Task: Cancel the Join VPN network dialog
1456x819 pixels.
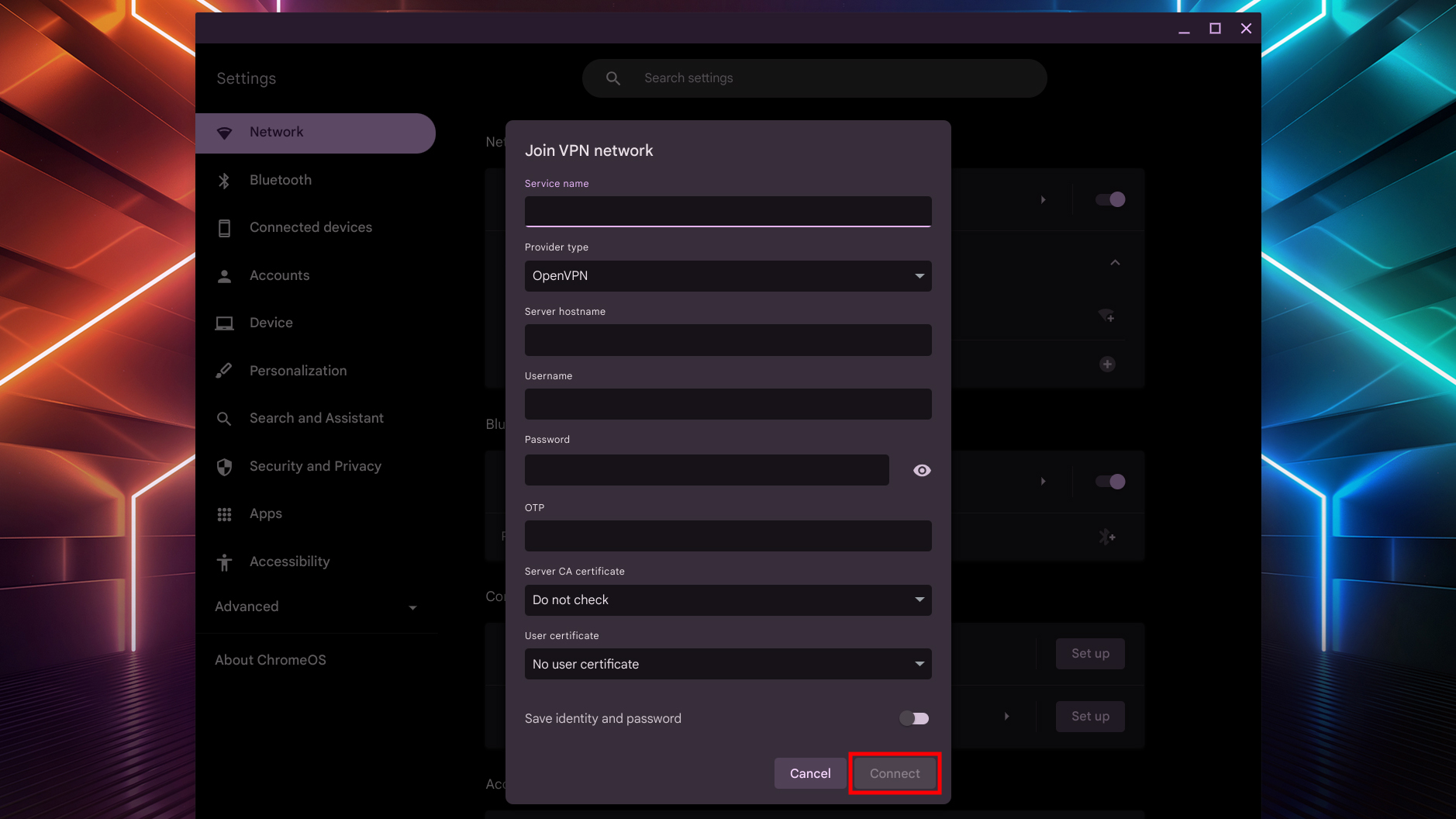Action: [810, 773]
